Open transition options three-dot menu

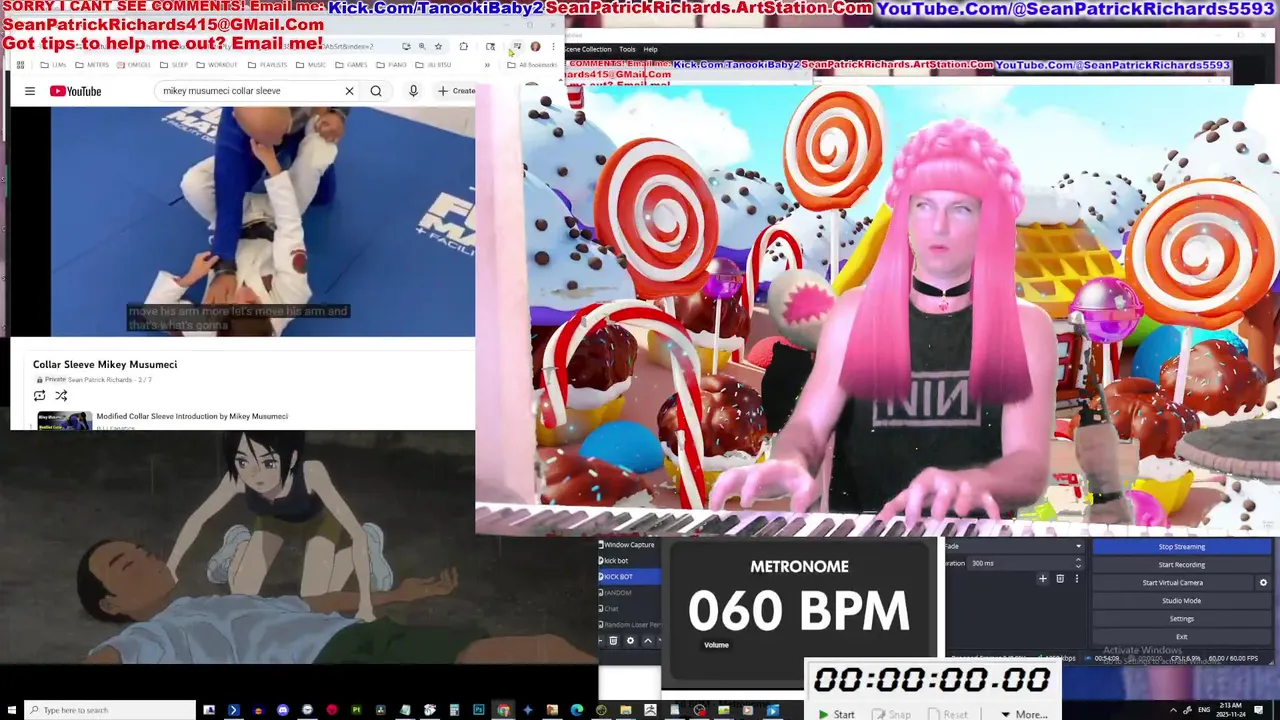coord(1077,579)
